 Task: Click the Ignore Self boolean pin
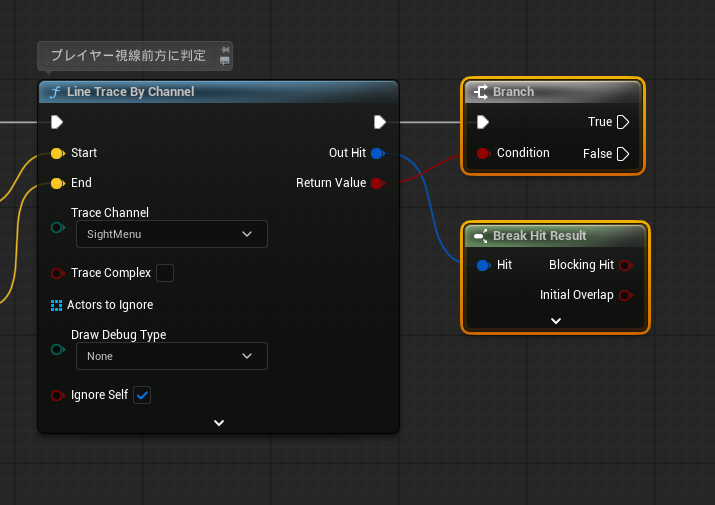point(58,395)
